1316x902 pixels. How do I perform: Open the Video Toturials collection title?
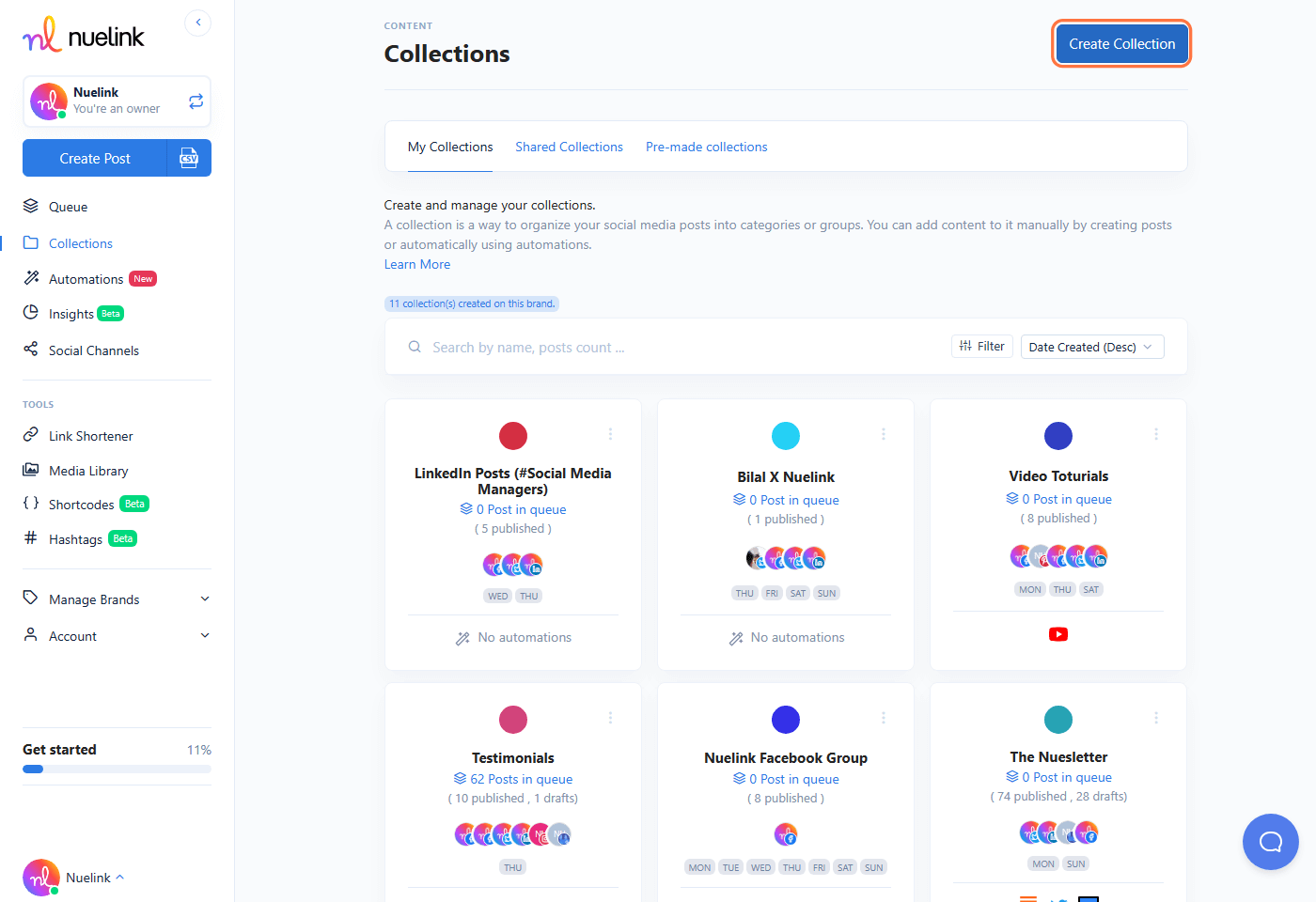pyautogui.click(x=1058, y=475)
